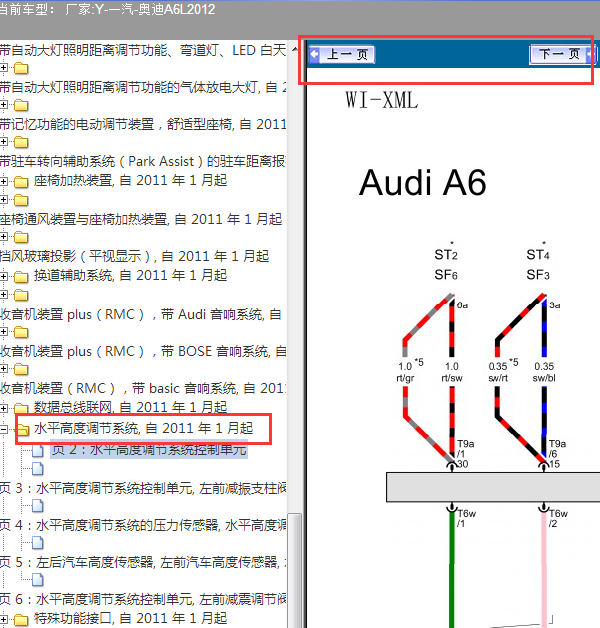This screenshot has height=628, width=600.
Task: Collapse the 水平高度调节系统 folder node
Action: 4,429
